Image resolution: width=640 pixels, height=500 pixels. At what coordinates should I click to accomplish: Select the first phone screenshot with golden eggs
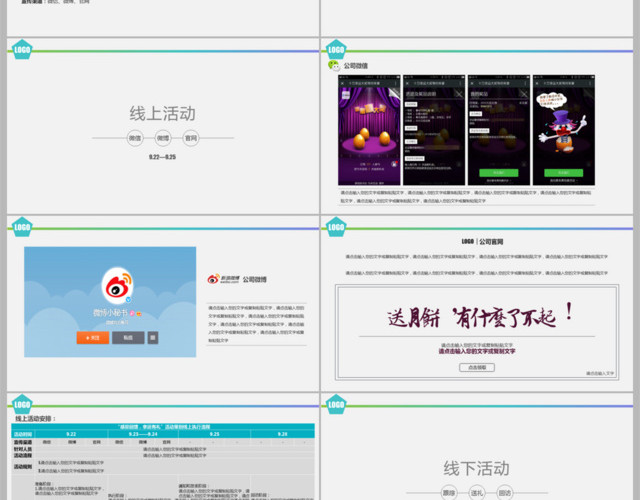pos(369,130)
